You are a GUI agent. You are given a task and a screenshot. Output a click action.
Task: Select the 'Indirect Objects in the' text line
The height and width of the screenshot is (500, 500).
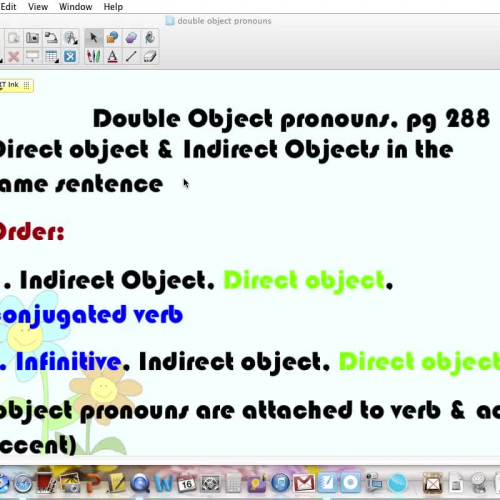(318, 150)
